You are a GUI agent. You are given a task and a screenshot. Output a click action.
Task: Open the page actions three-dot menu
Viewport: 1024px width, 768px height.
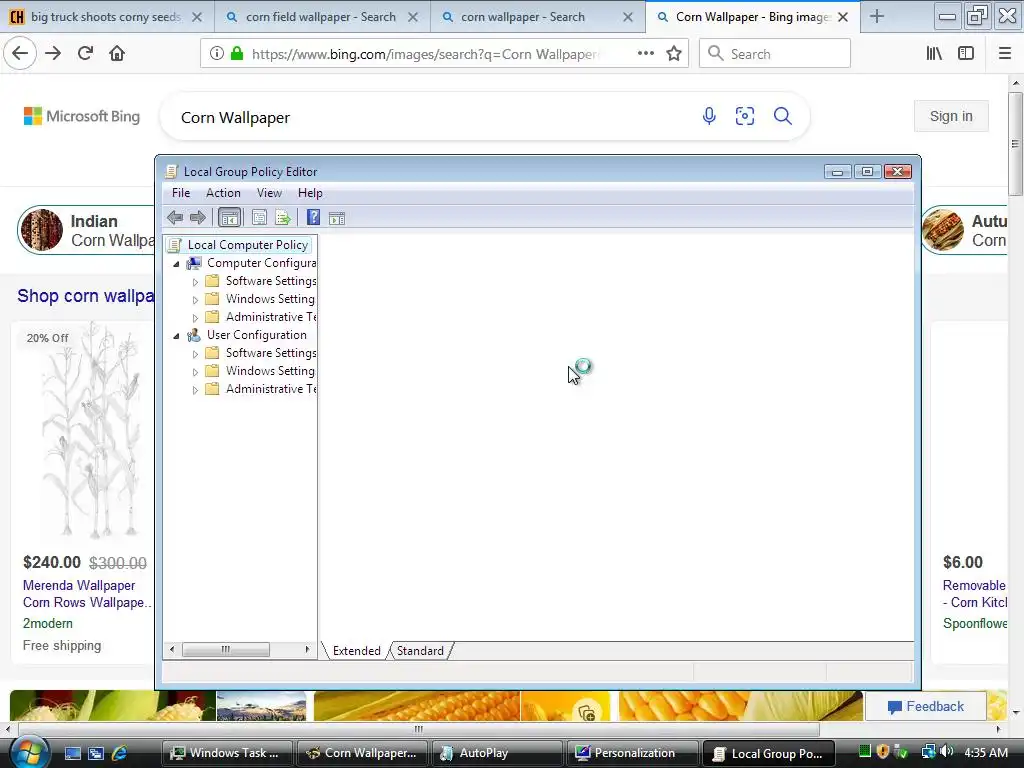[x=646, y=54]
